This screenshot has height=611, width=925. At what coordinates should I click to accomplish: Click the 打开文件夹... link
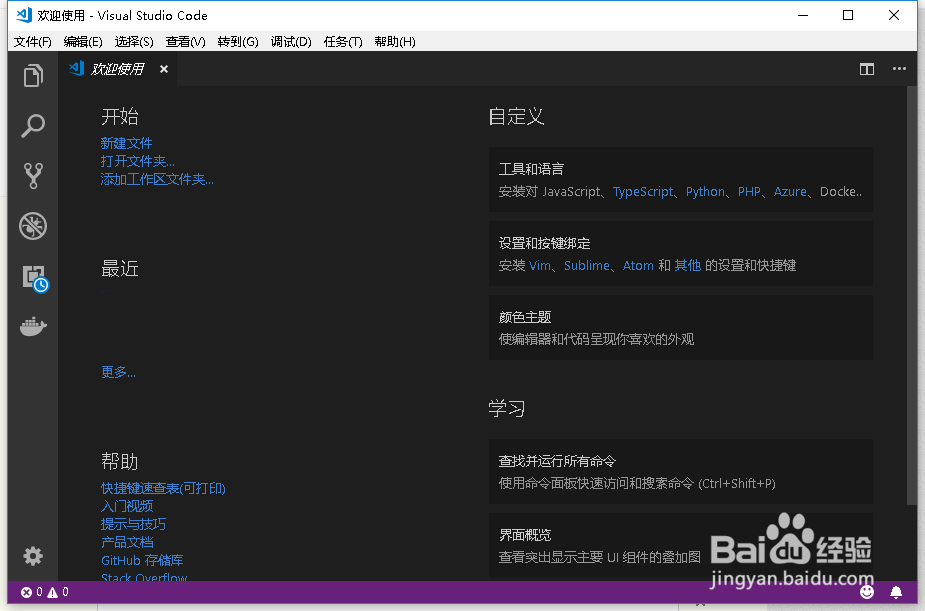pyautogui.click(x=137, y=161)
